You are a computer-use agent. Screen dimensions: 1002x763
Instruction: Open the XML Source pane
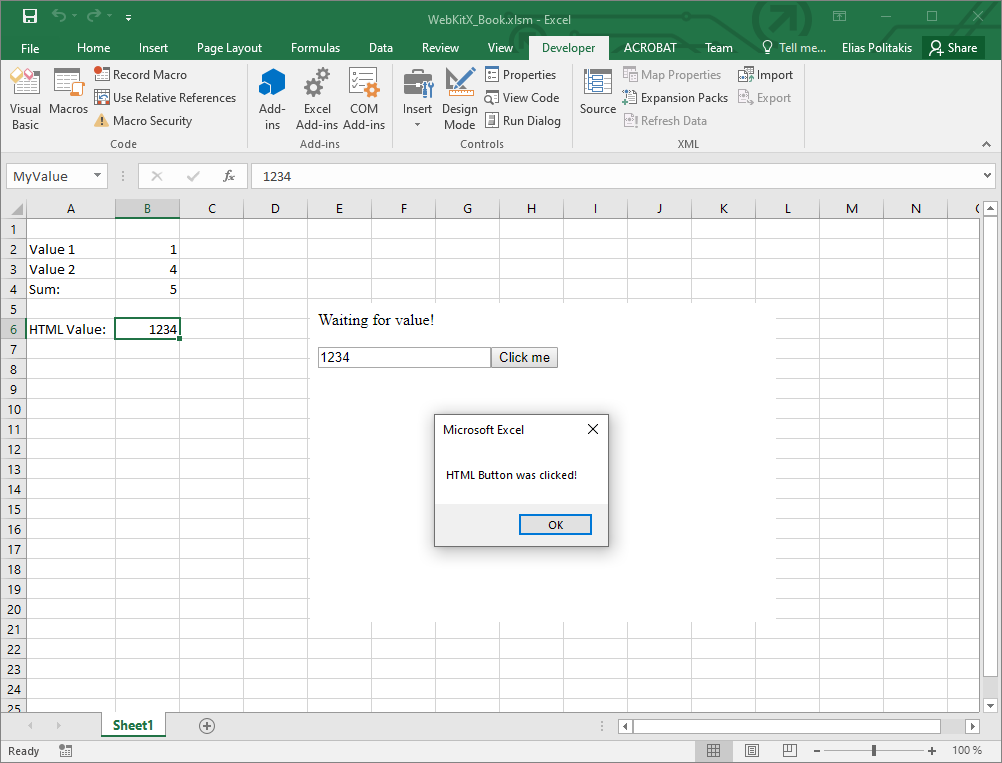coord(597,92)
